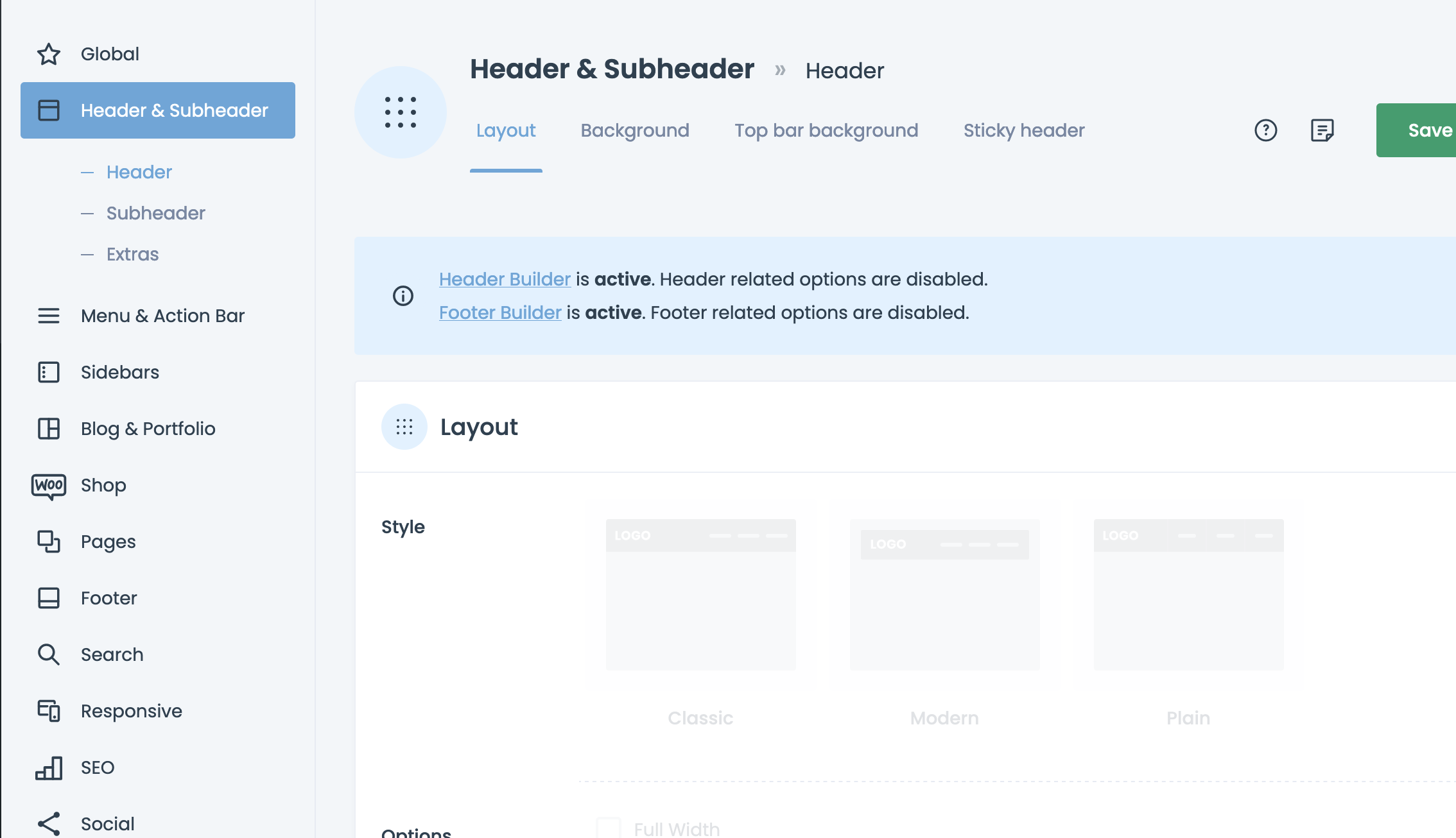Click the Shop WooCommerce icon
The image size is (1456, 838).
pos(49,485)
